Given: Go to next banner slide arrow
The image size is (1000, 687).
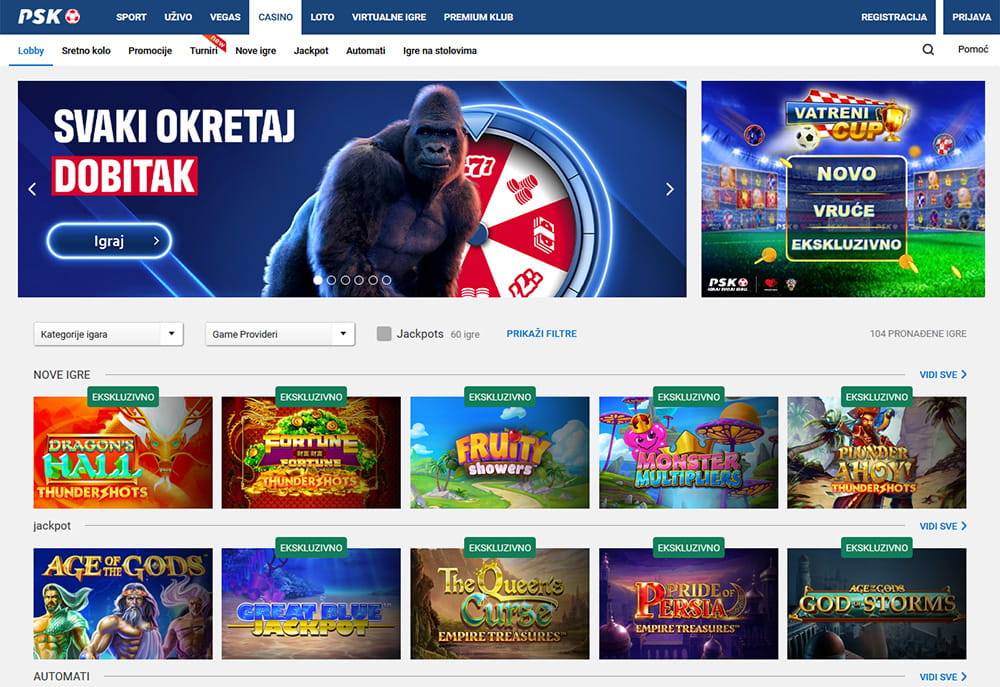Looking at the screenshot, I should (x=670, y=189).
